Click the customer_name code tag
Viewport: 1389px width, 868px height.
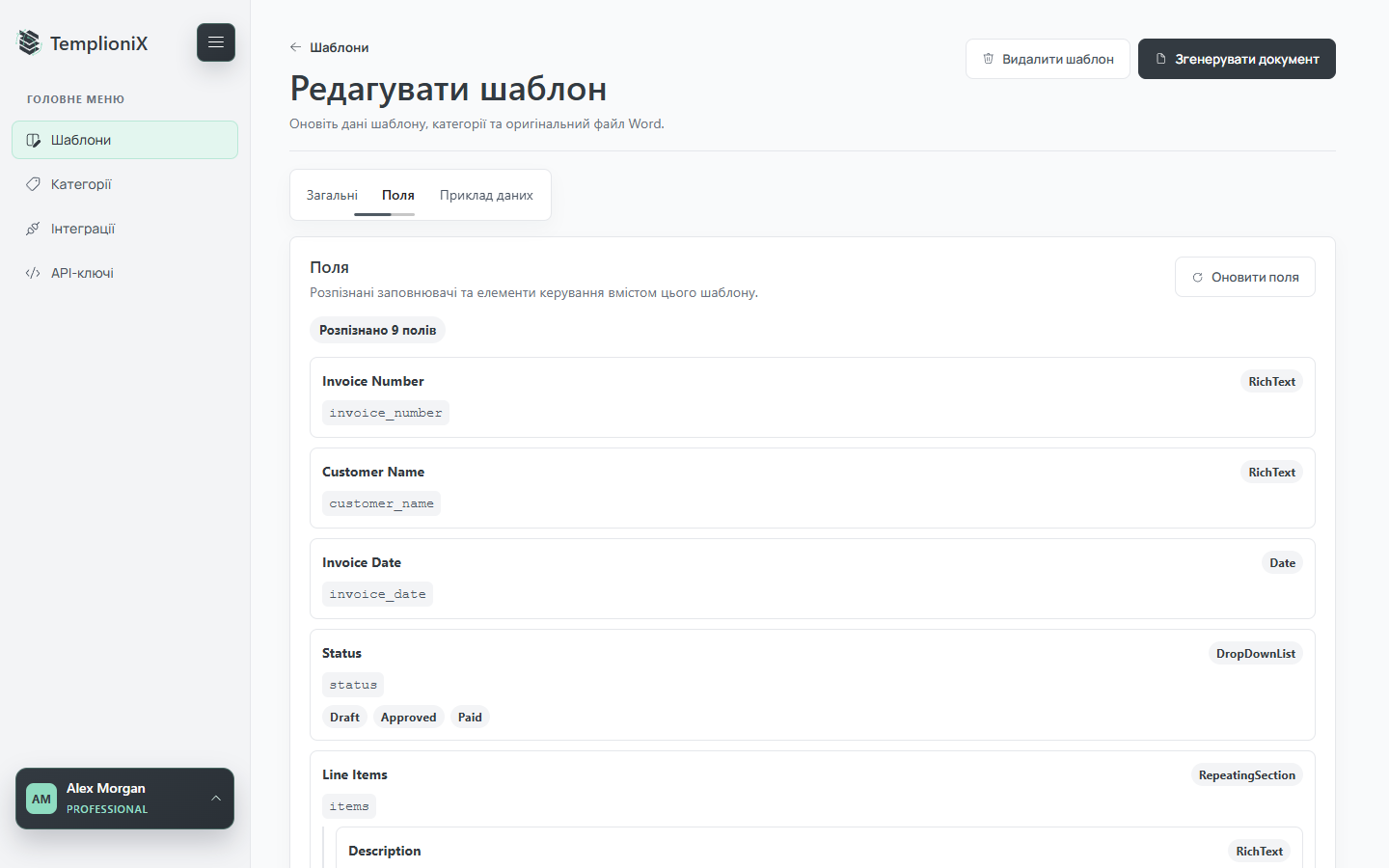pos(382,503)
